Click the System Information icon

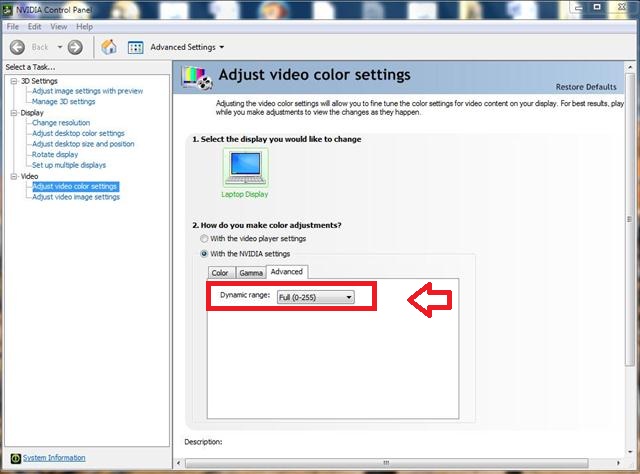tap(16, 458)
